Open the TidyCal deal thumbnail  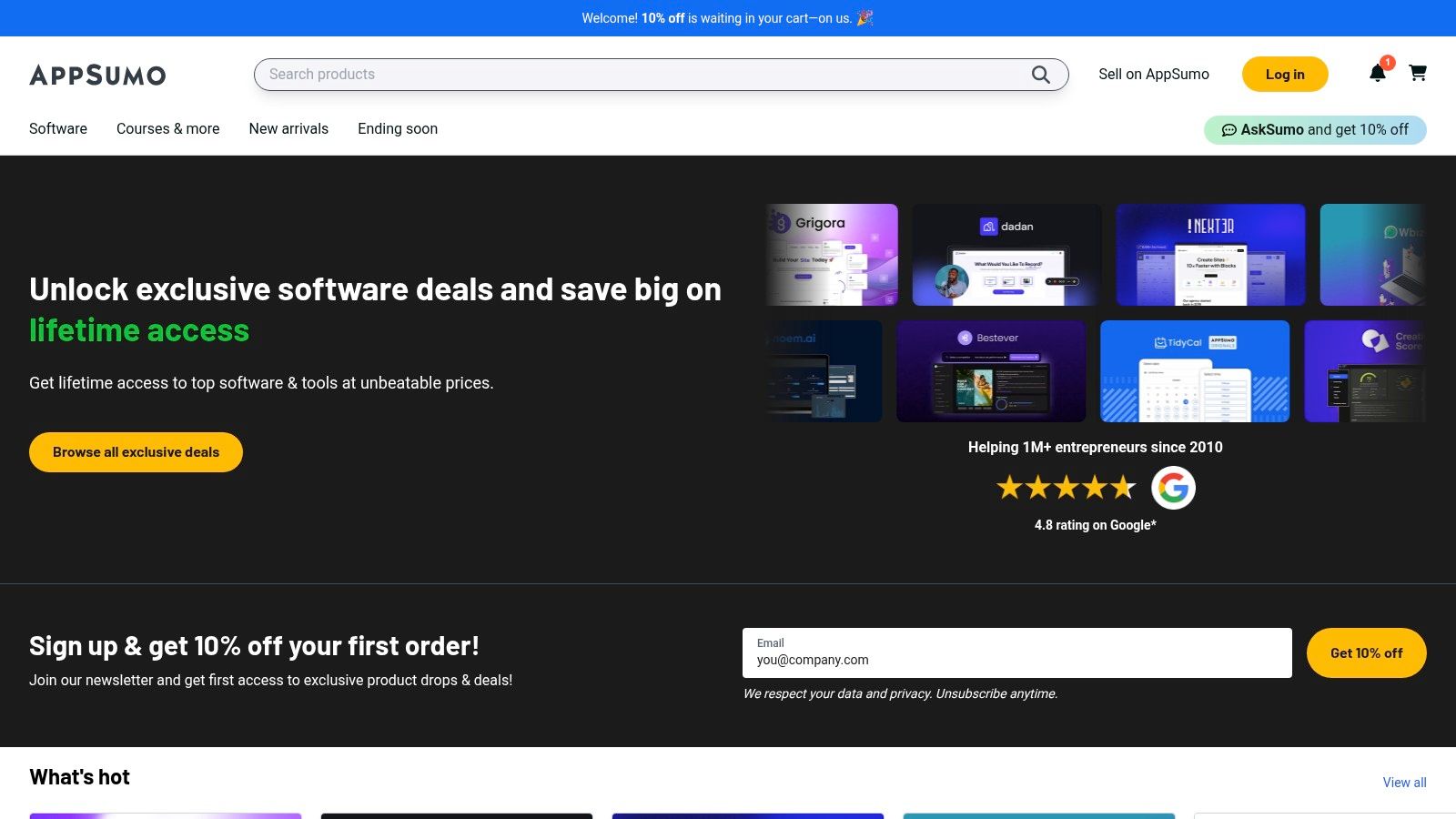pyautogui.click(x=1195, y=371)
